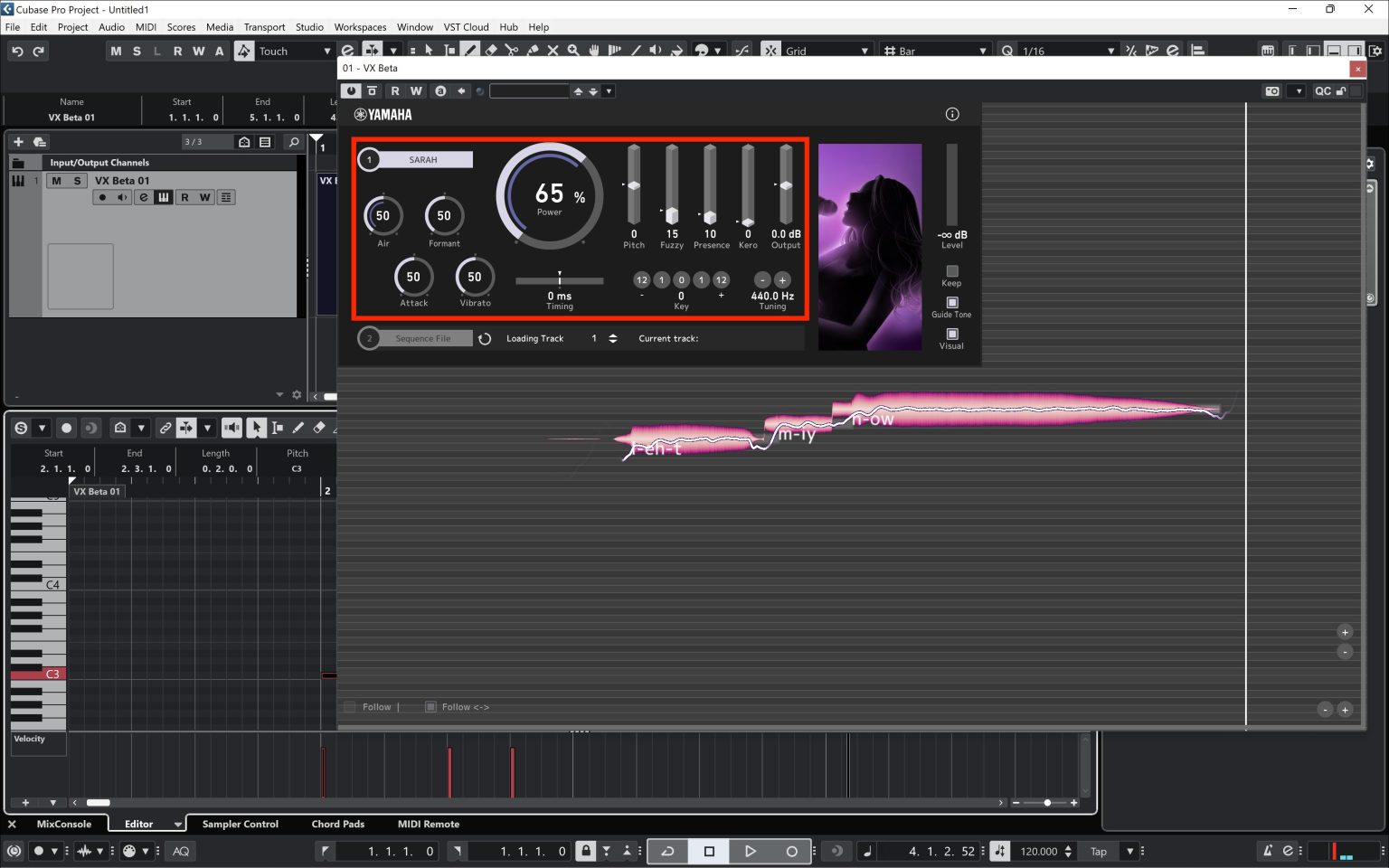Open the VX Beta plugin info panel

951,114
